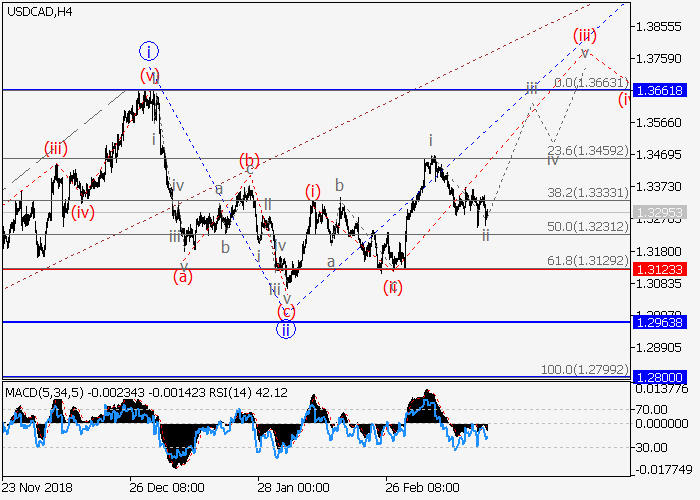
Task: Select the projected gray iv wave label
Action: [x=553, y=160]
